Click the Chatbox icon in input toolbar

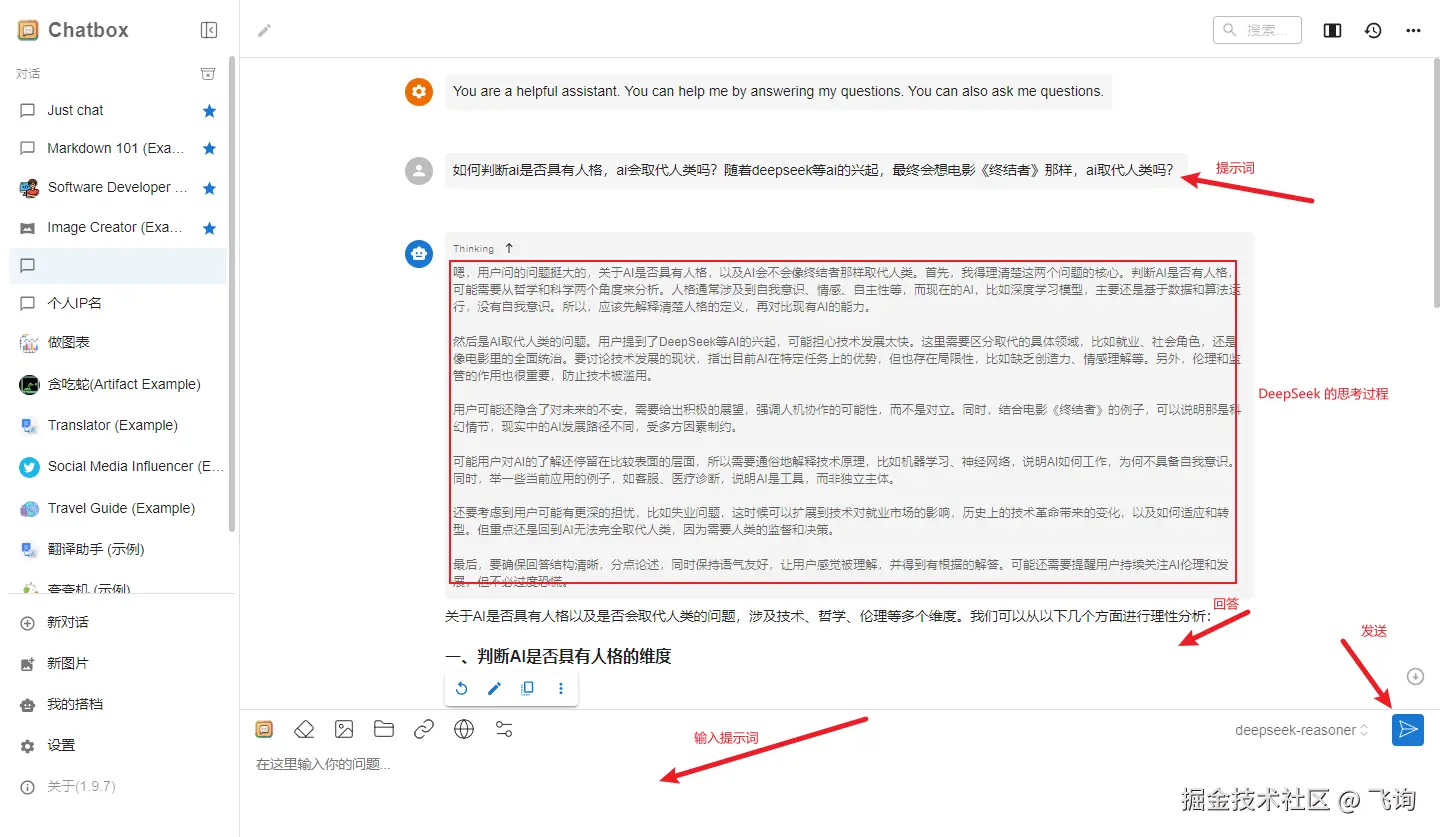(264, 729)
